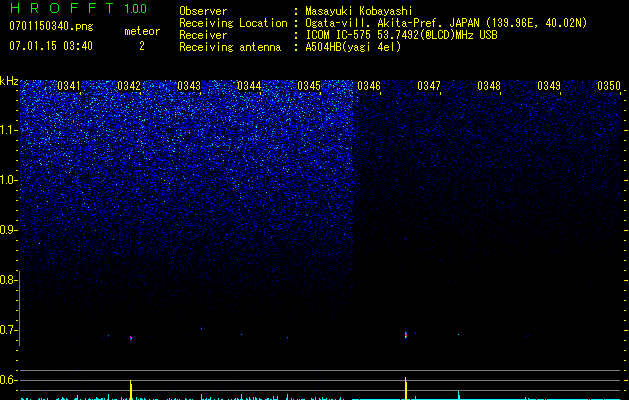Click the 0349 time marker
This screenshot has width=629, height=400.
(x=549, y=86)
